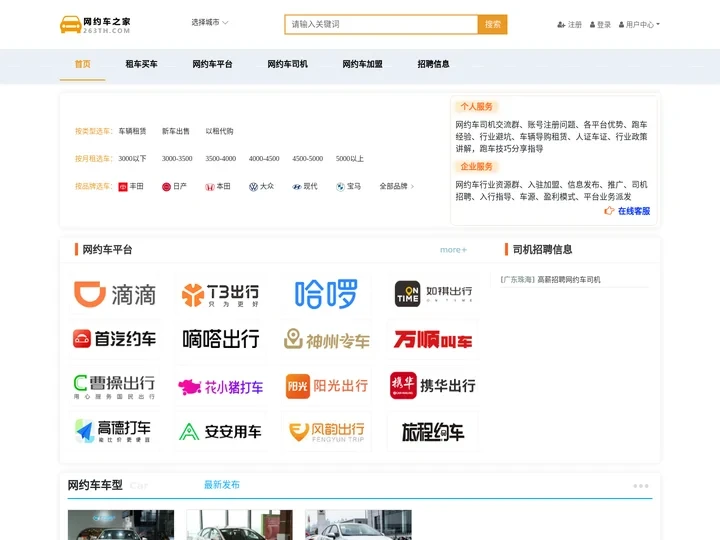Screen dimensions: 720x540
Task: Open the 网约车司机 nav tab
Action: pyautogui.click(x=287, y=64)
